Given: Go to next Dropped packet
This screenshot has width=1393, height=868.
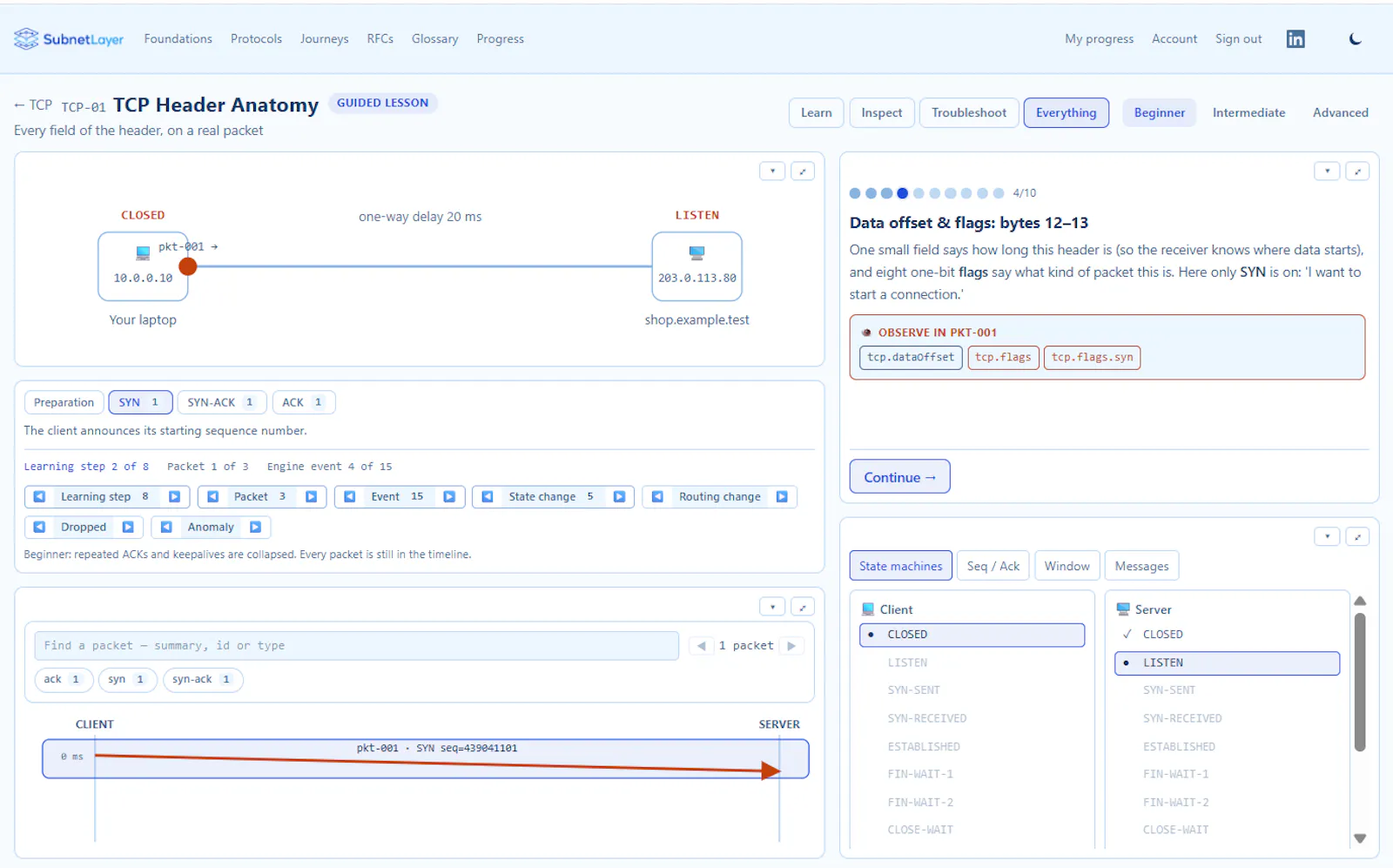Looking at the screenshot, I should pyautogui.click(x=128, y=527).
